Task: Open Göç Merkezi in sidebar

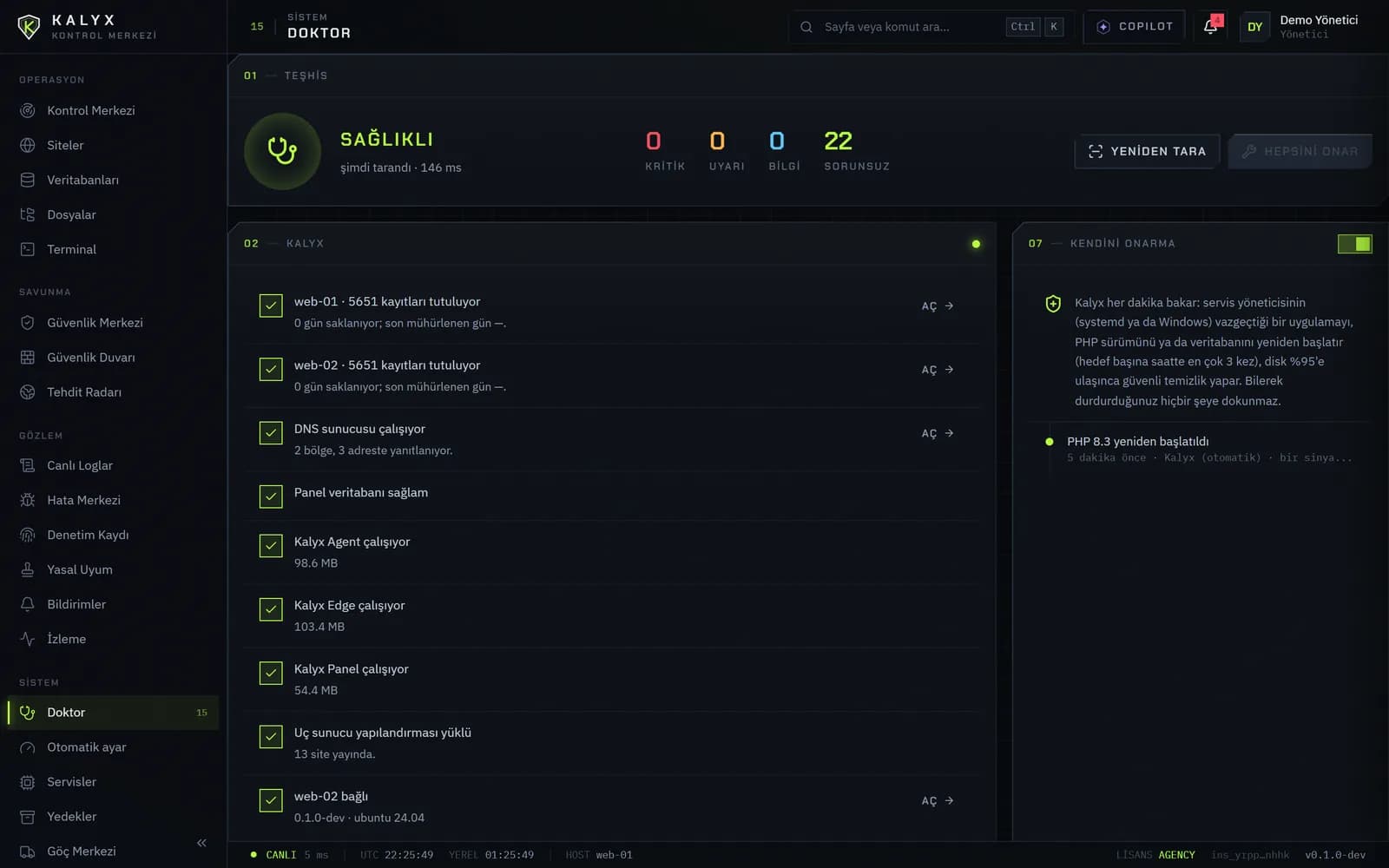Action: pyautogui.click(x=113, y=852)
